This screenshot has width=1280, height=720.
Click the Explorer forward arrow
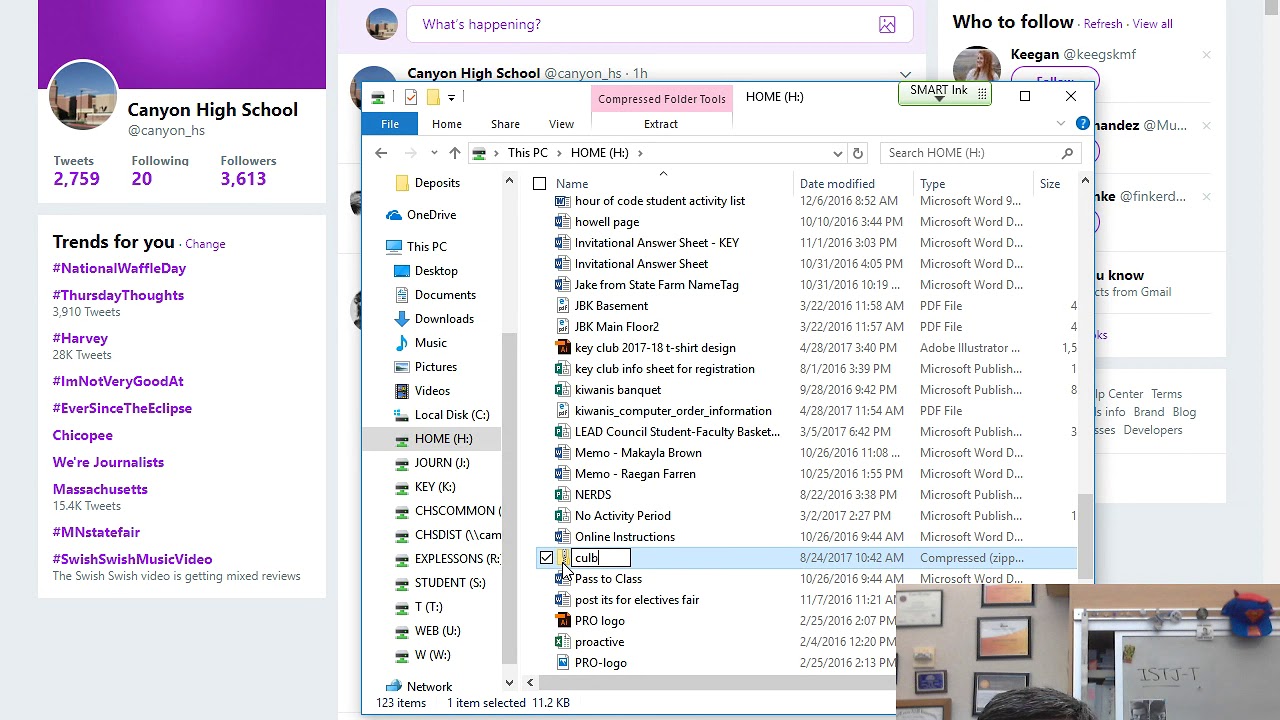[x=410, y=153]
